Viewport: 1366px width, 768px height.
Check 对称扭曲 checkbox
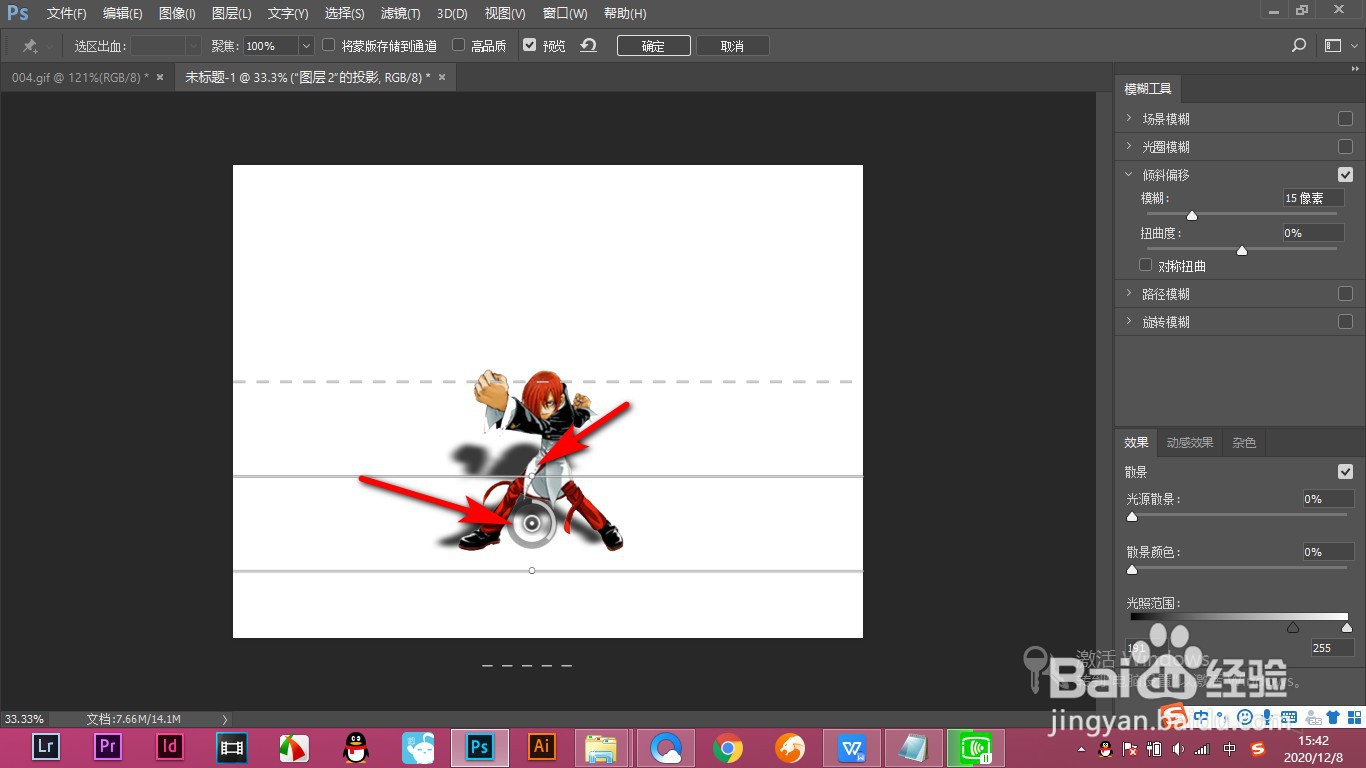pyautogui.click(x=1146, y=265)
